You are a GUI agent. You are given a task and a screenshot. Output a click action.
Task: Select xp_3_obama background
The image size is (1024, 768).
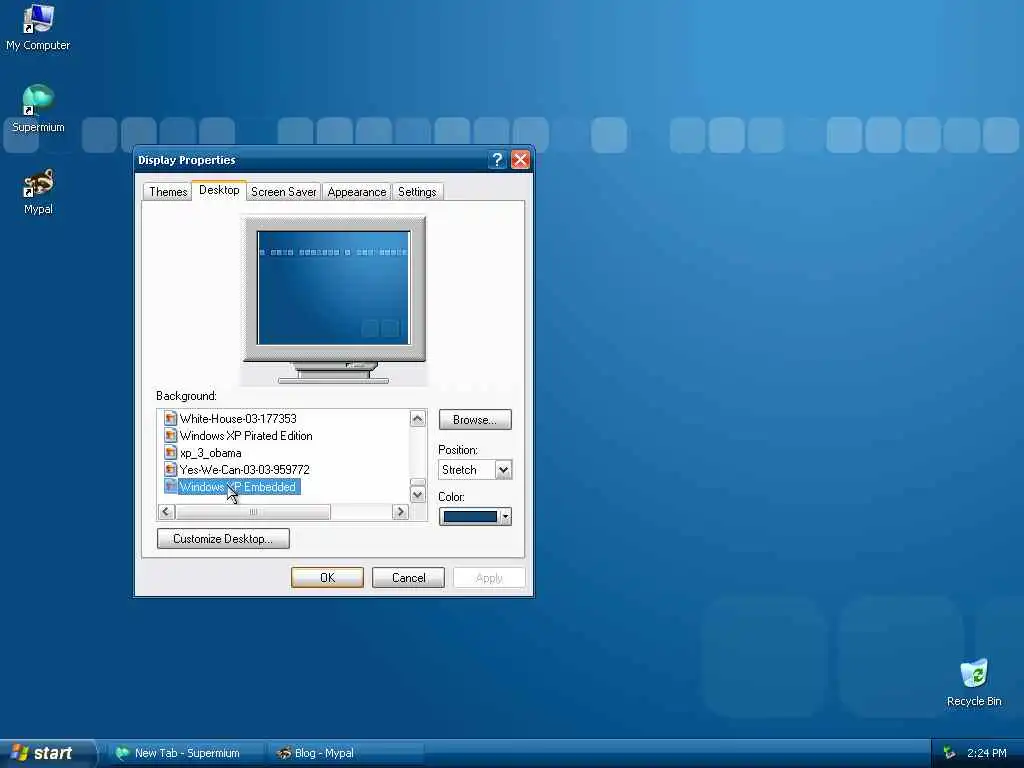coord(210,453)
